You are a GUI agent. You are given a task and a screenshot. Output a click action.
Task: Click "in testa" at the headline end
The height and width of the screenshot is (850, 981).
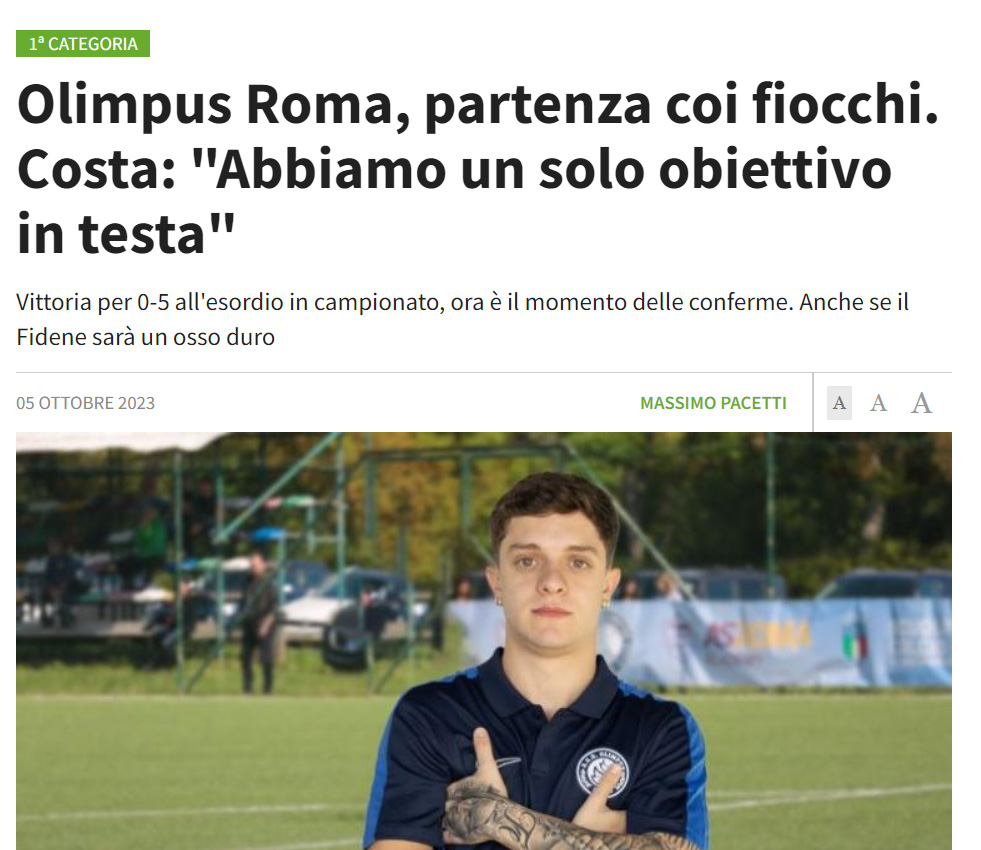(126, 235)
